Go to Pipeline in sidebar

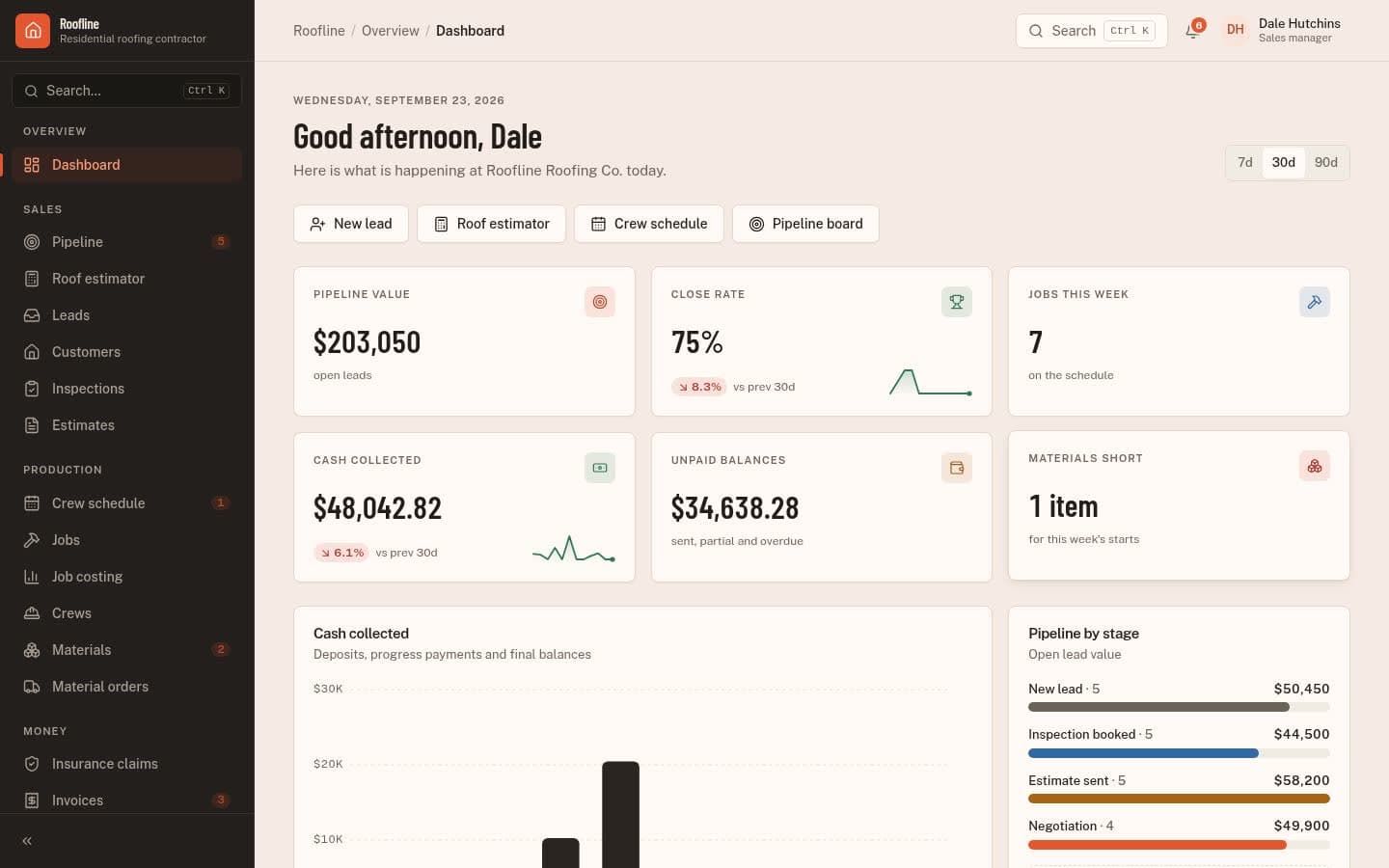[126, 242]
